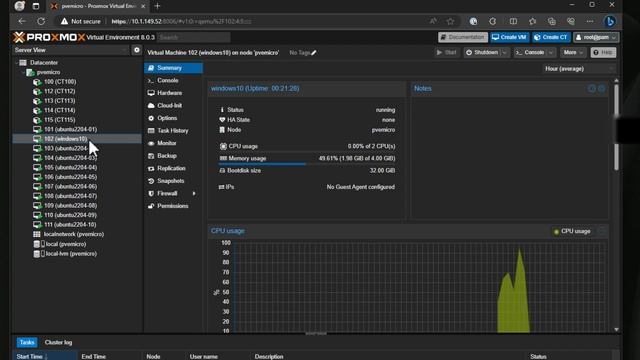Click the Help button
Screen dimensions: 640x360
603,53
